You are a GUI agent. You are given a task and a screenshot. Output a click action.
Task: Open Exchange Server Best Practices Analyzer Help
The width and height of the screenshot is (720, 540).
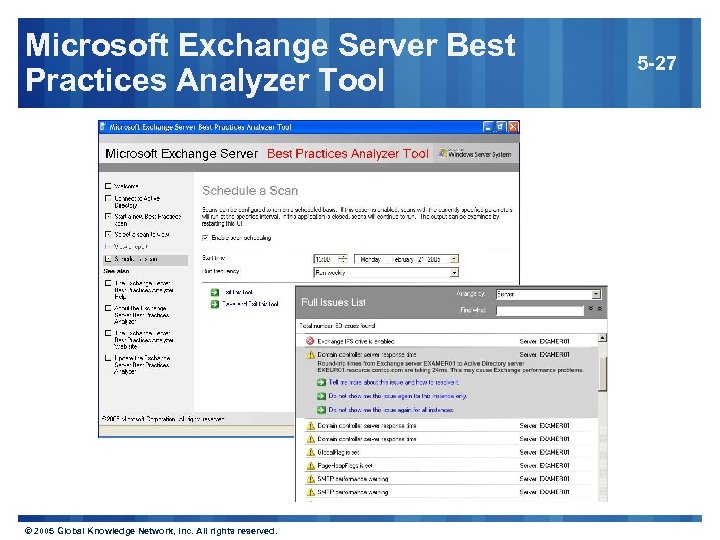point(143,290)
